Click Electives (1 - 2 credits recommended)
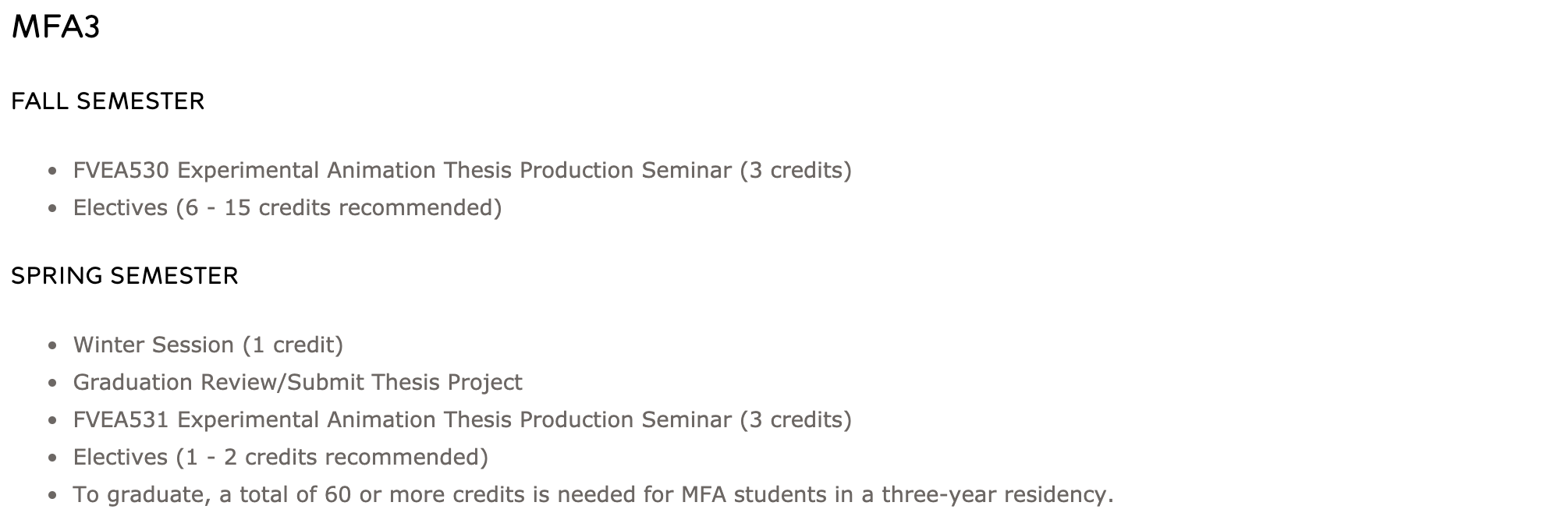Image resolution: width=1568 pixels, height=527 pixels. click(x=280, y=458)
